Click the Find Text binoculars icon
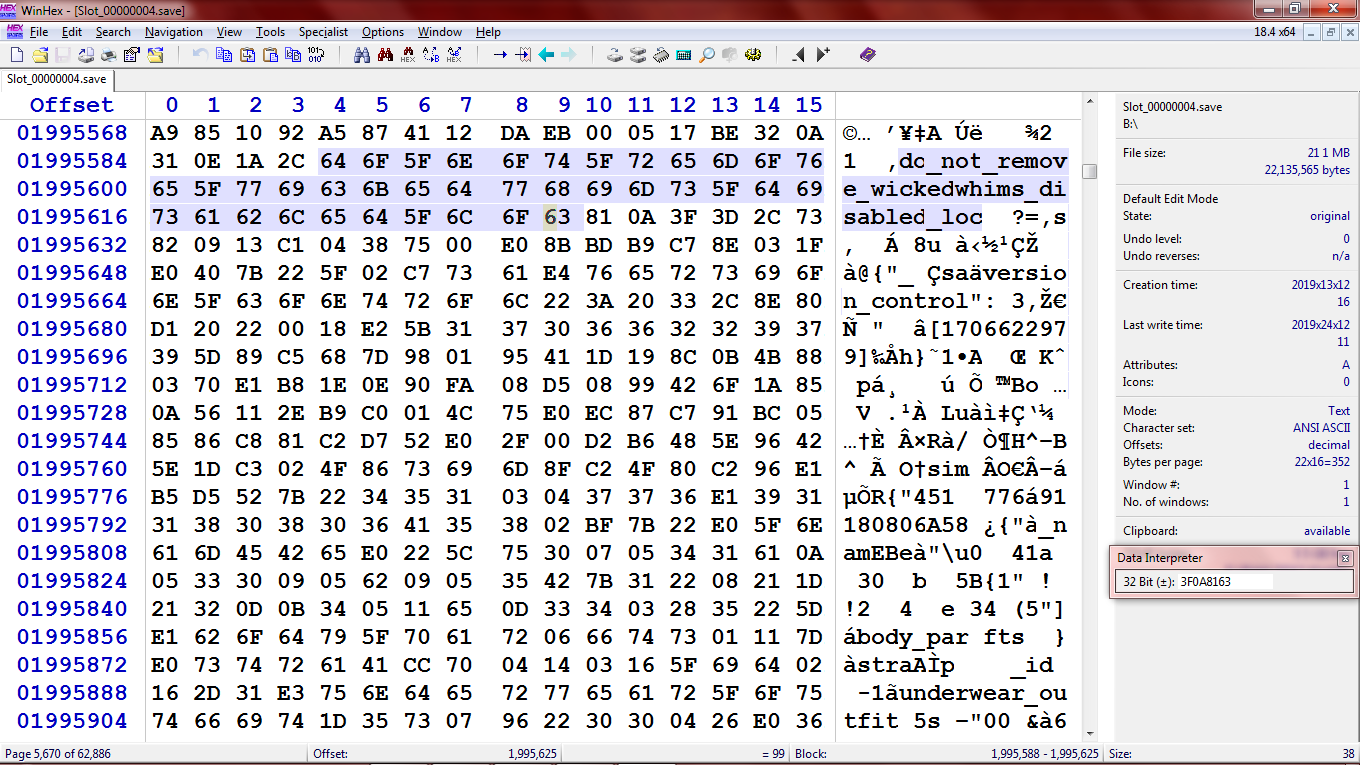 click(362, 55)
